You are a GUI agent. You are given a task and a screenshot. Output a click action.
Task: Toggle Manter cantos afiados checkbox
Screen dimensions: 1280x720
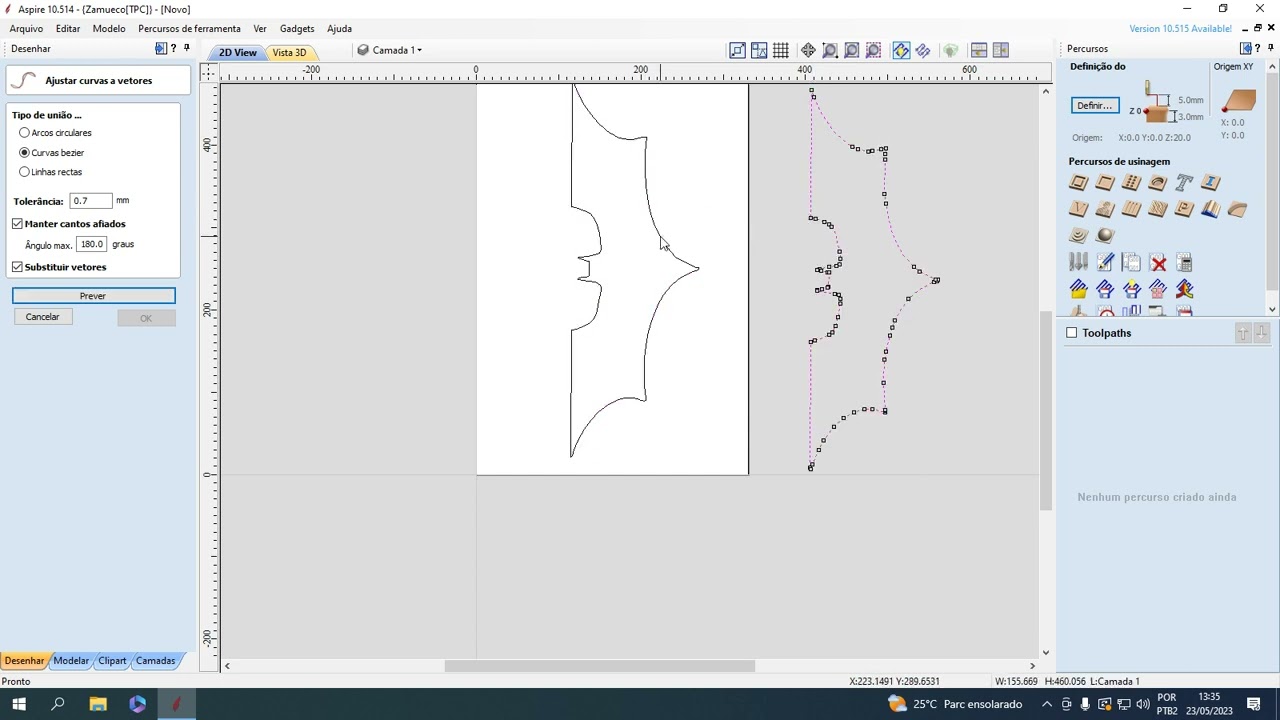click(17, 224)
